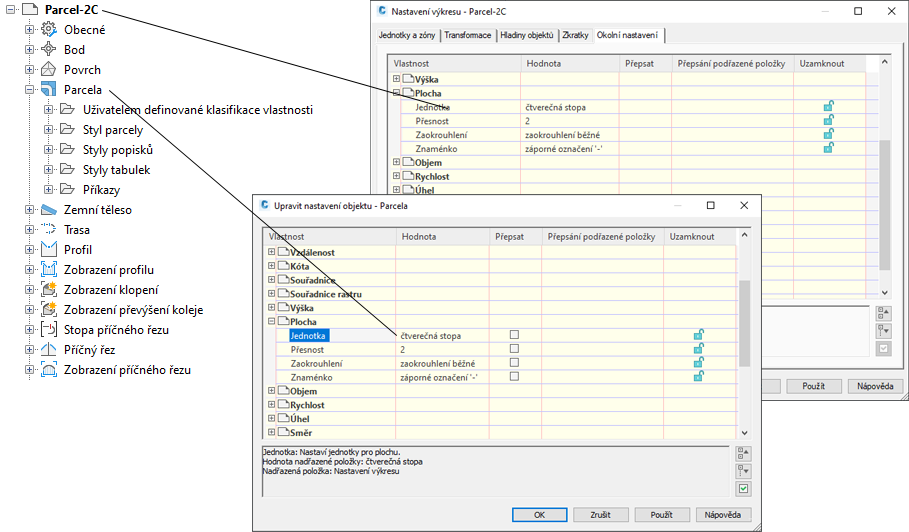Collapse Plocha group in Parcela dialog

click(271, 321)
